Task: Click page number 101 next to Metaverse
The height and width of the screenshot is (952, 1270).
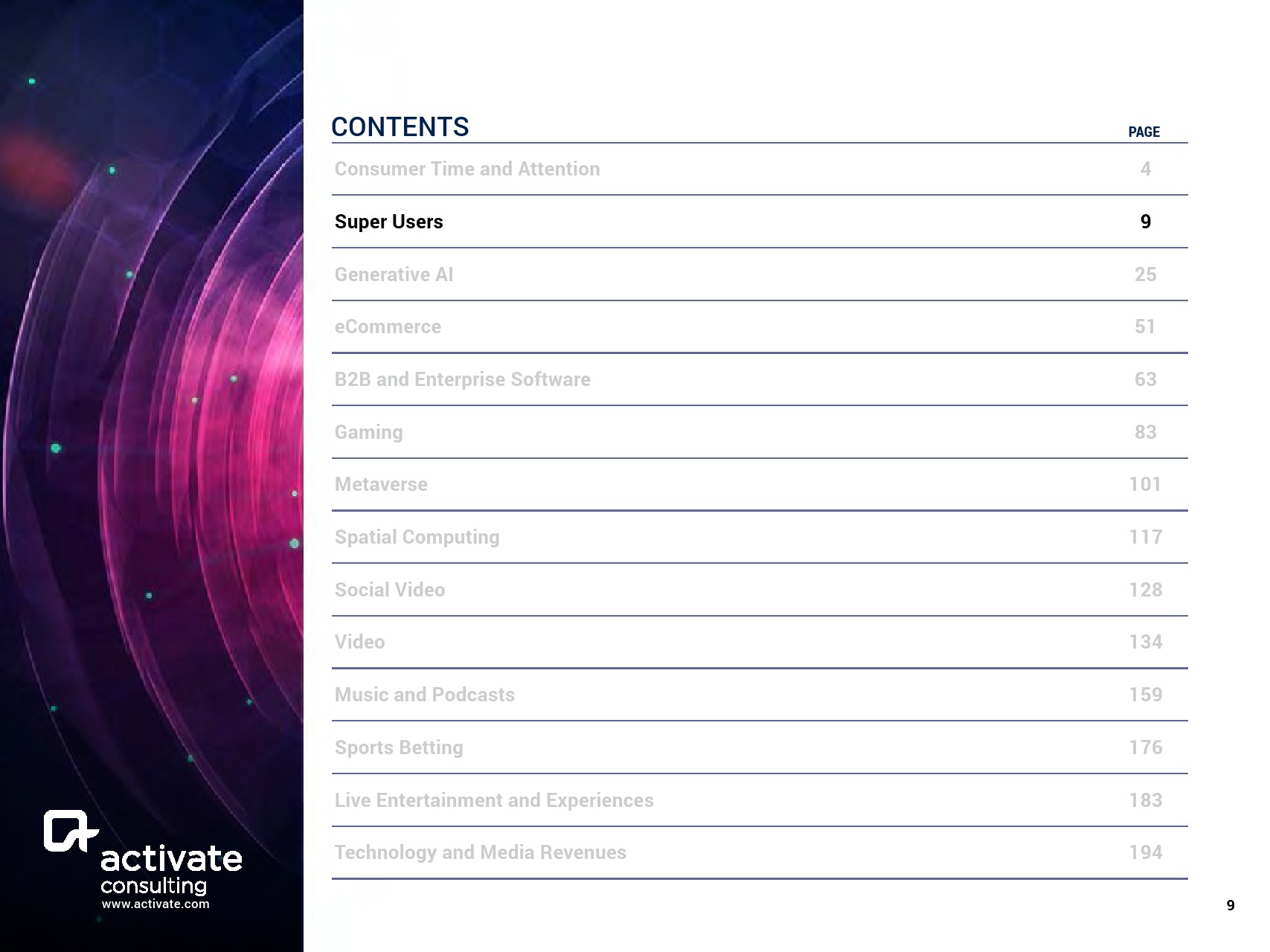Action: (x=1145, y=484)
